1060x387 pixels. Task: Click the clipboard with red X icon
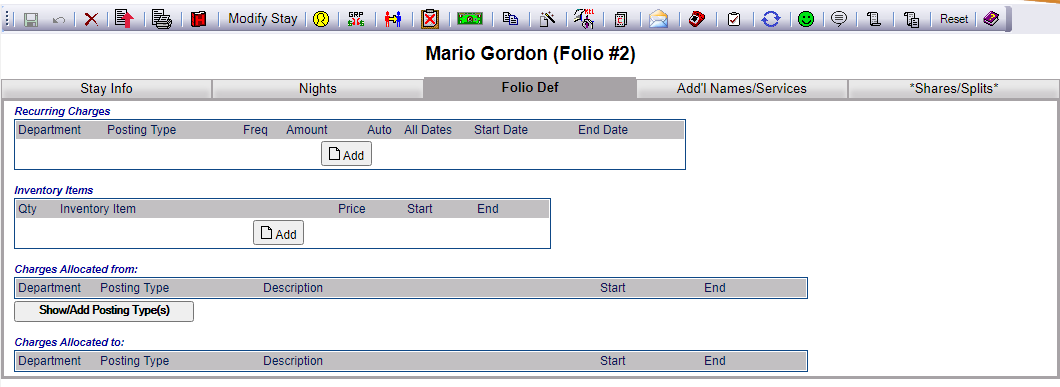pyautogui.click(x=430, y=20)
